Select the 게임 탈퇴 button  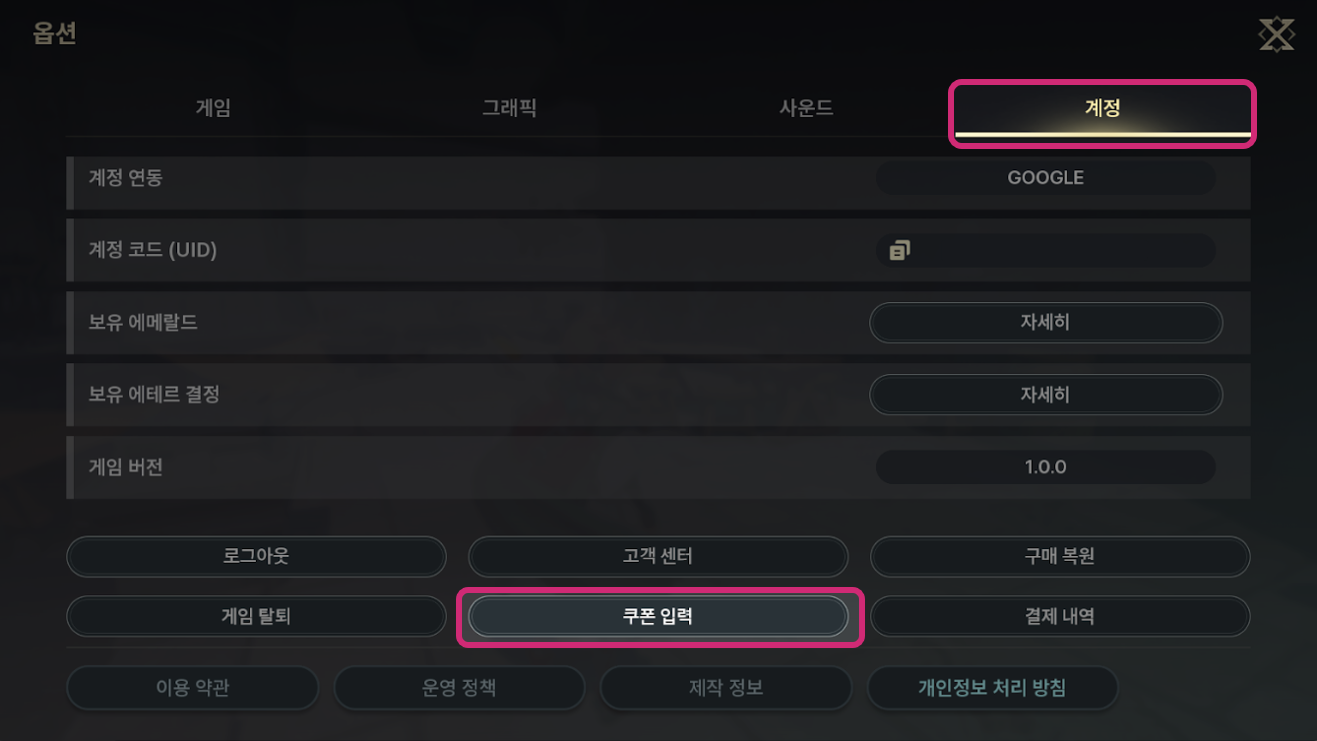(256, 617)
